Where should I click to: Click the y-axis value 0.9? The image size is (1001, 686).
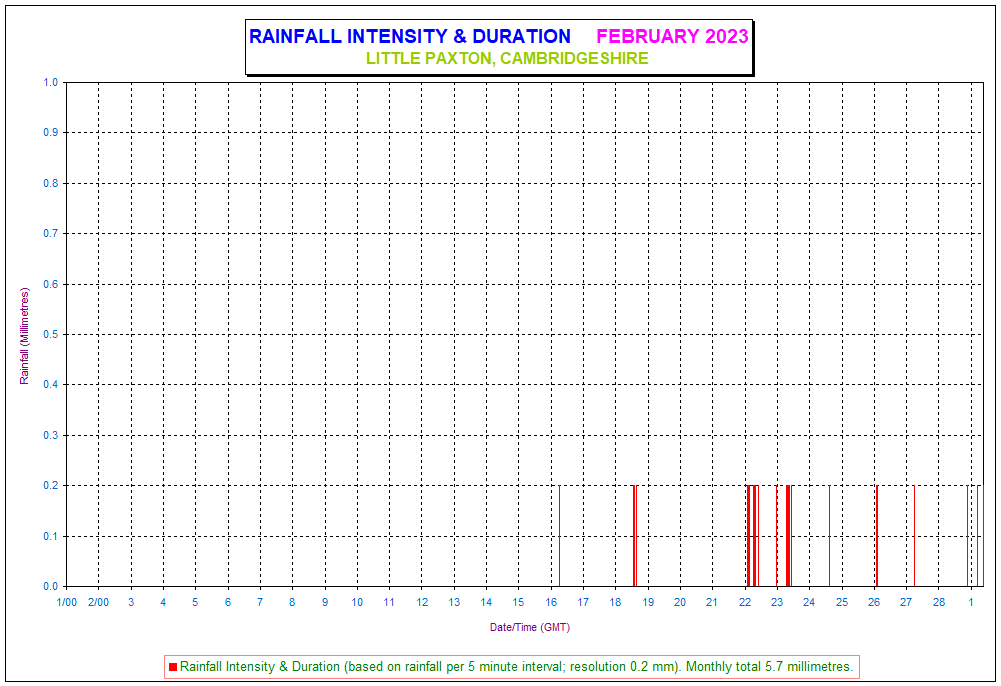coord(50,133)
